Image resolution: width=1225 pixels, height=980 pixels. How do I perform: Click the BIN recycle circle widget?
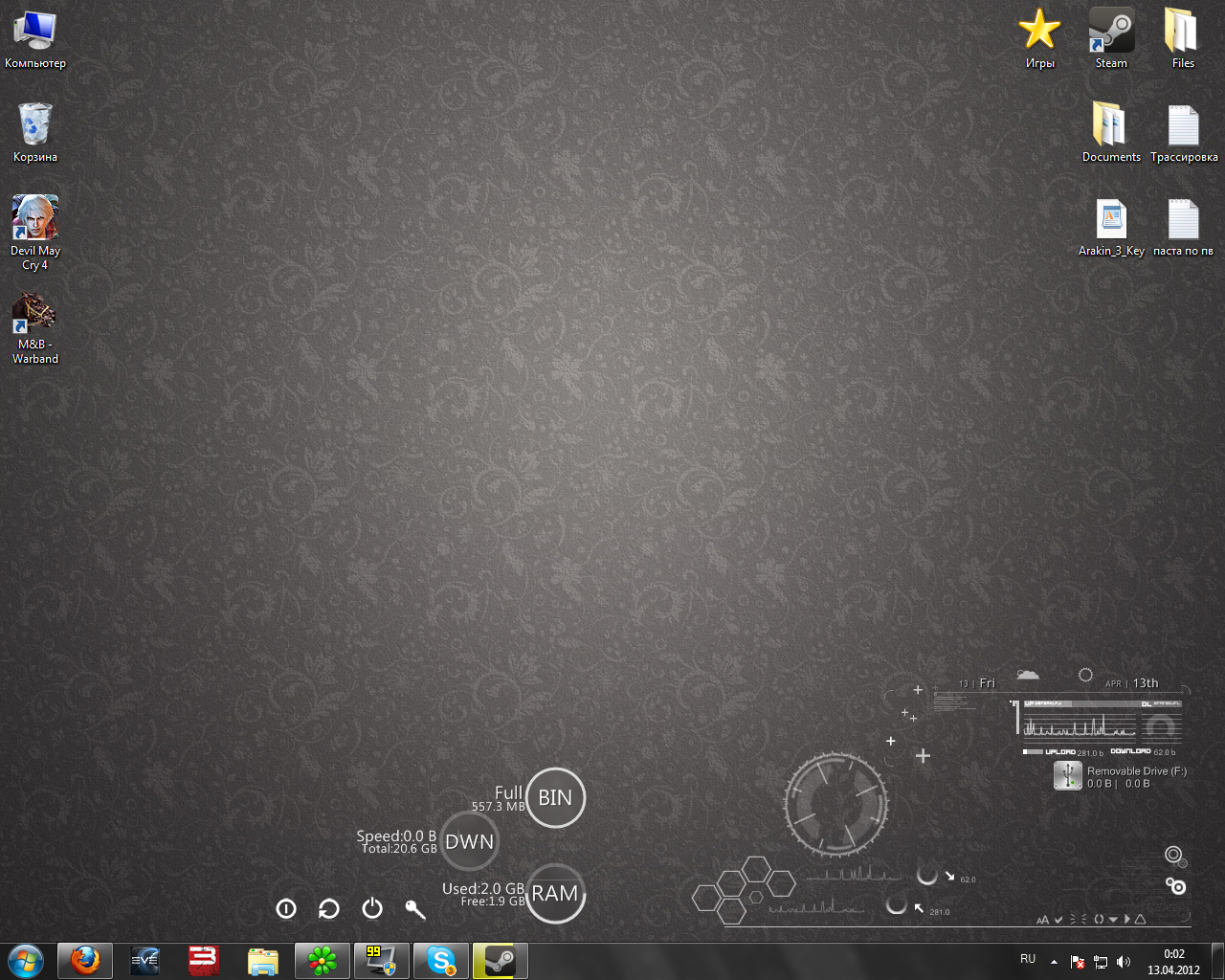point(555,797)
